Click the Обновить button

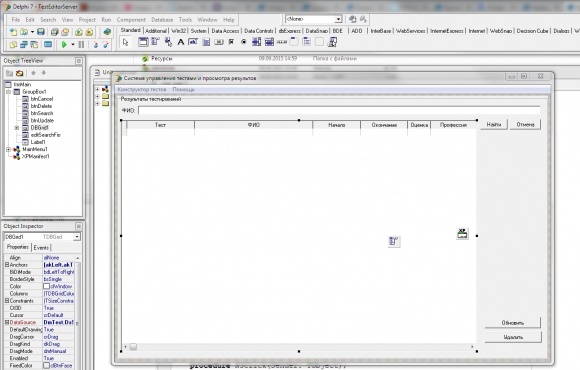pos(513,323)
